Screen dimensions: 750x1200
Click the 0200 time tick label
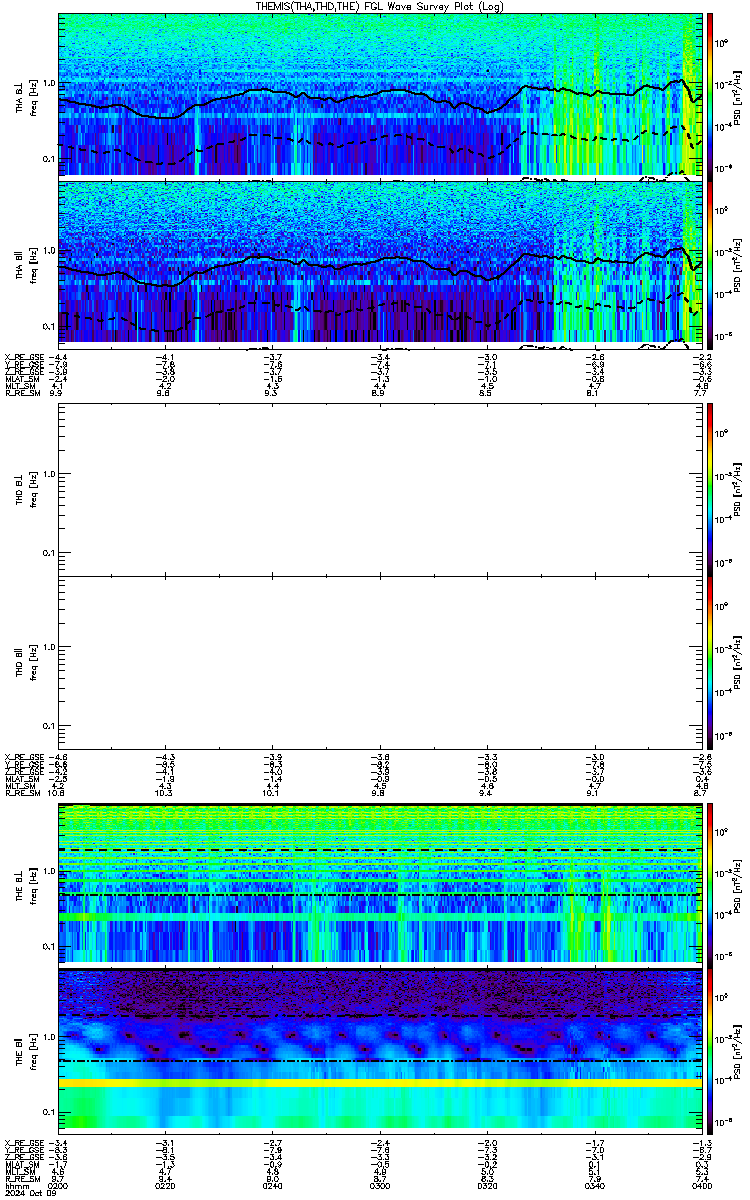point(59,1185)
